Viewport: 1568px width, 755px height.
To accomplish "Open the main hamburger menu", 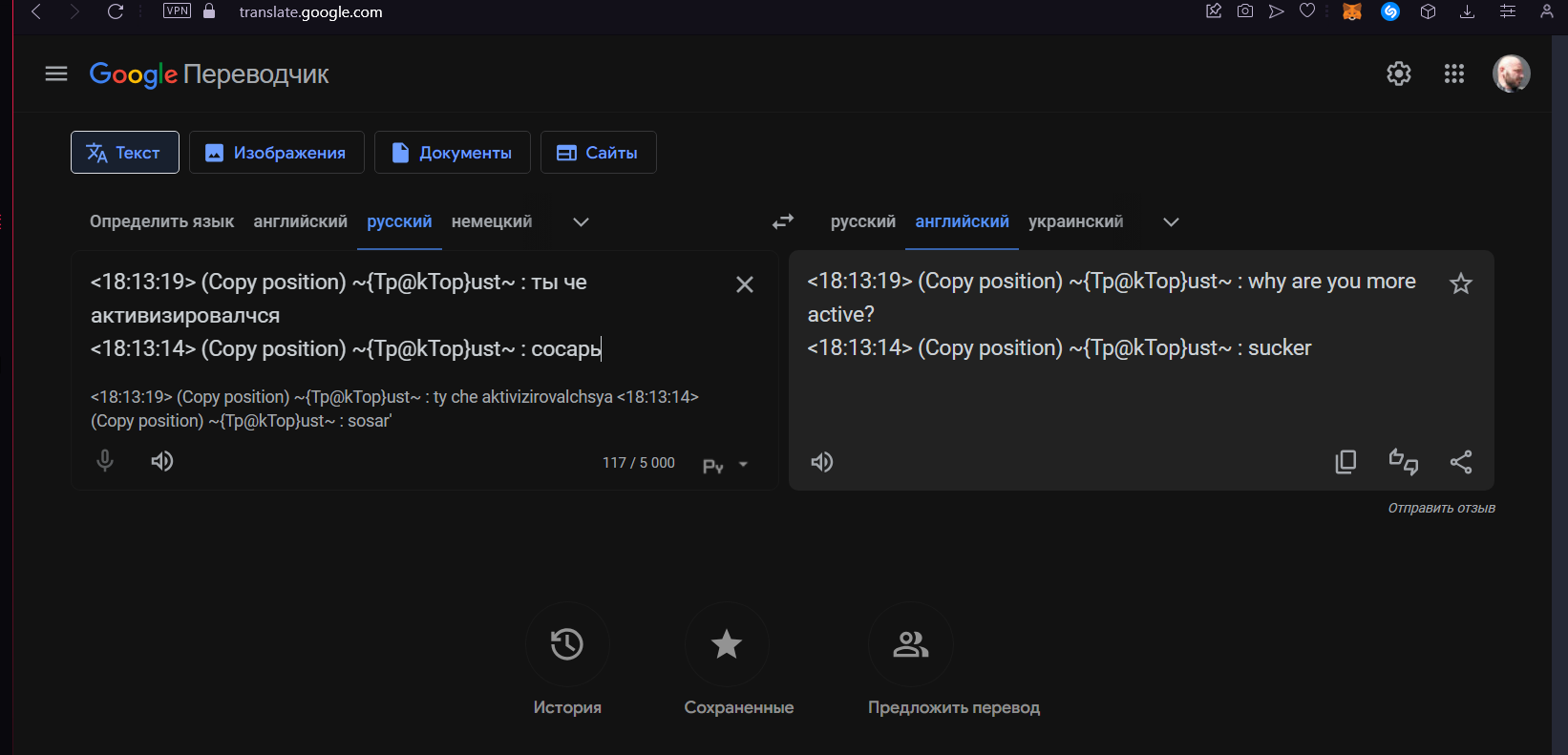I will pyautogui.click(x=56, y=73).
